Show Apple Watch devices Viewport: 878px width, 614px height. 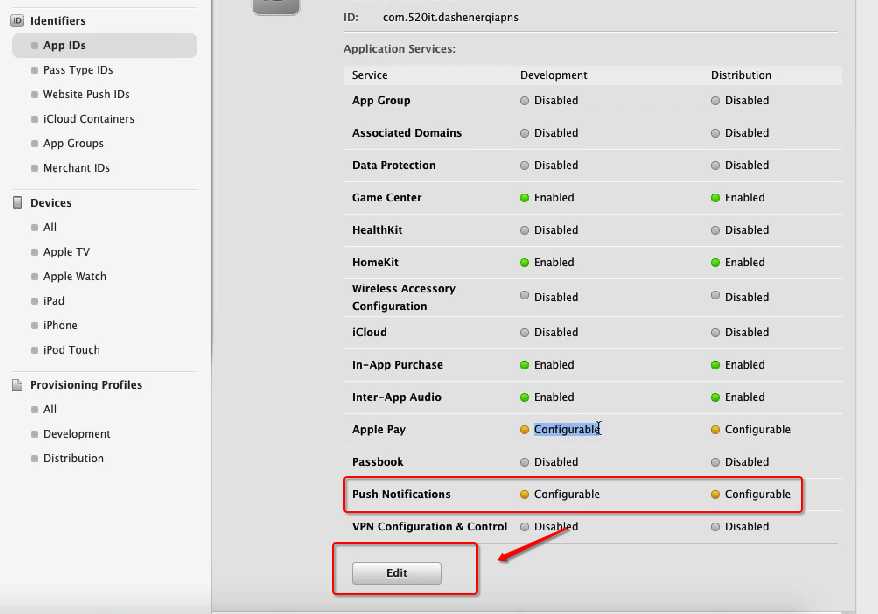[x=74, y=276]
